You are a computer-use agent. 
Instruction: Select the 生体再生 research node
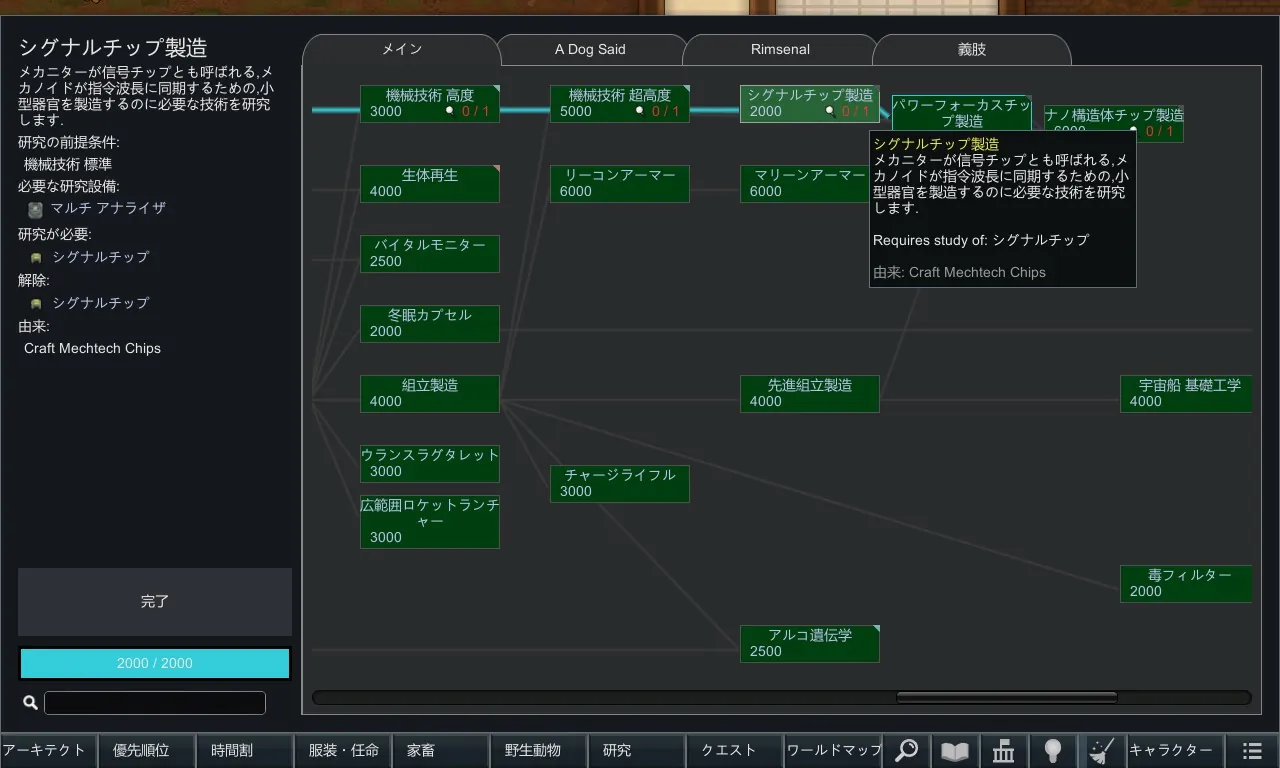[430, 183]
